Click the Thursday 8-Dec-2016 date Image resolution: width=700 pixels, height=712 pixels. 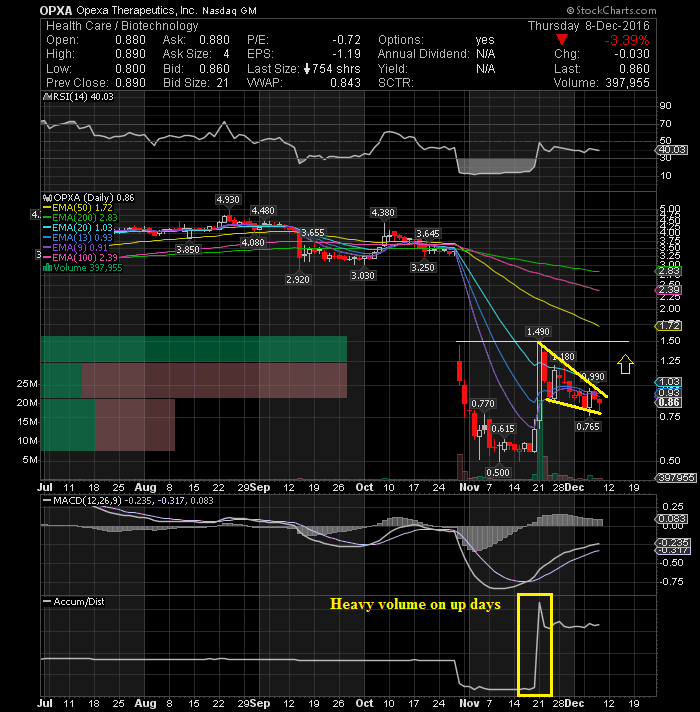coord(588,26)
